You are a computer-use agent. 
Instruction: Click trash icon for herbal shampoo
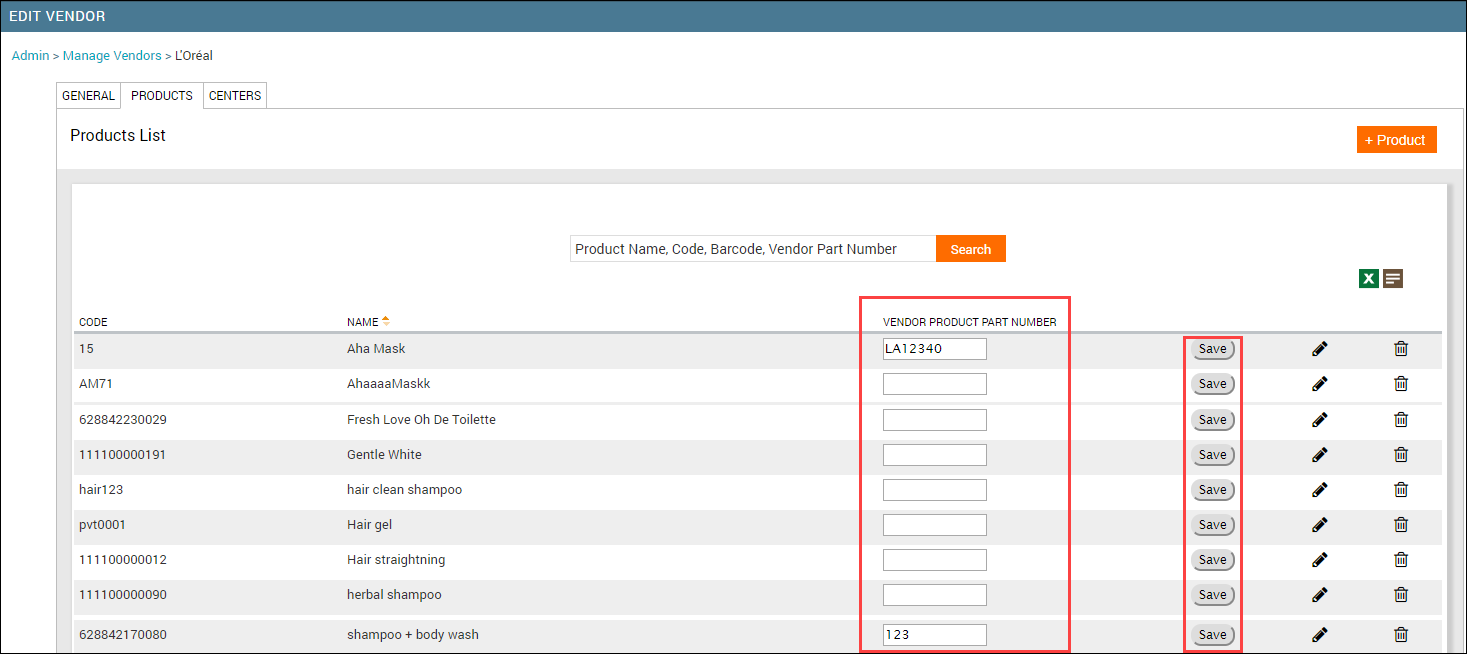(x=1401, y=594)
